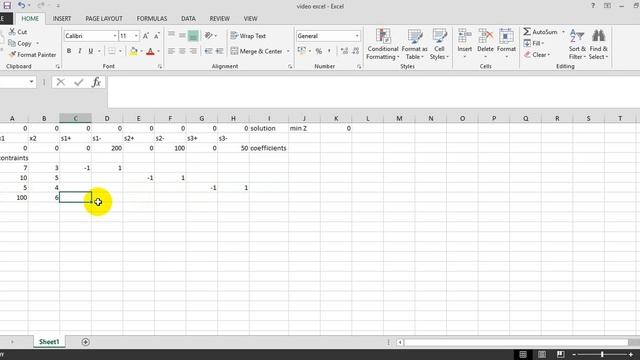Open Font dialog launcher
This screenshot has height=360, width=640.
coord(160,67)
